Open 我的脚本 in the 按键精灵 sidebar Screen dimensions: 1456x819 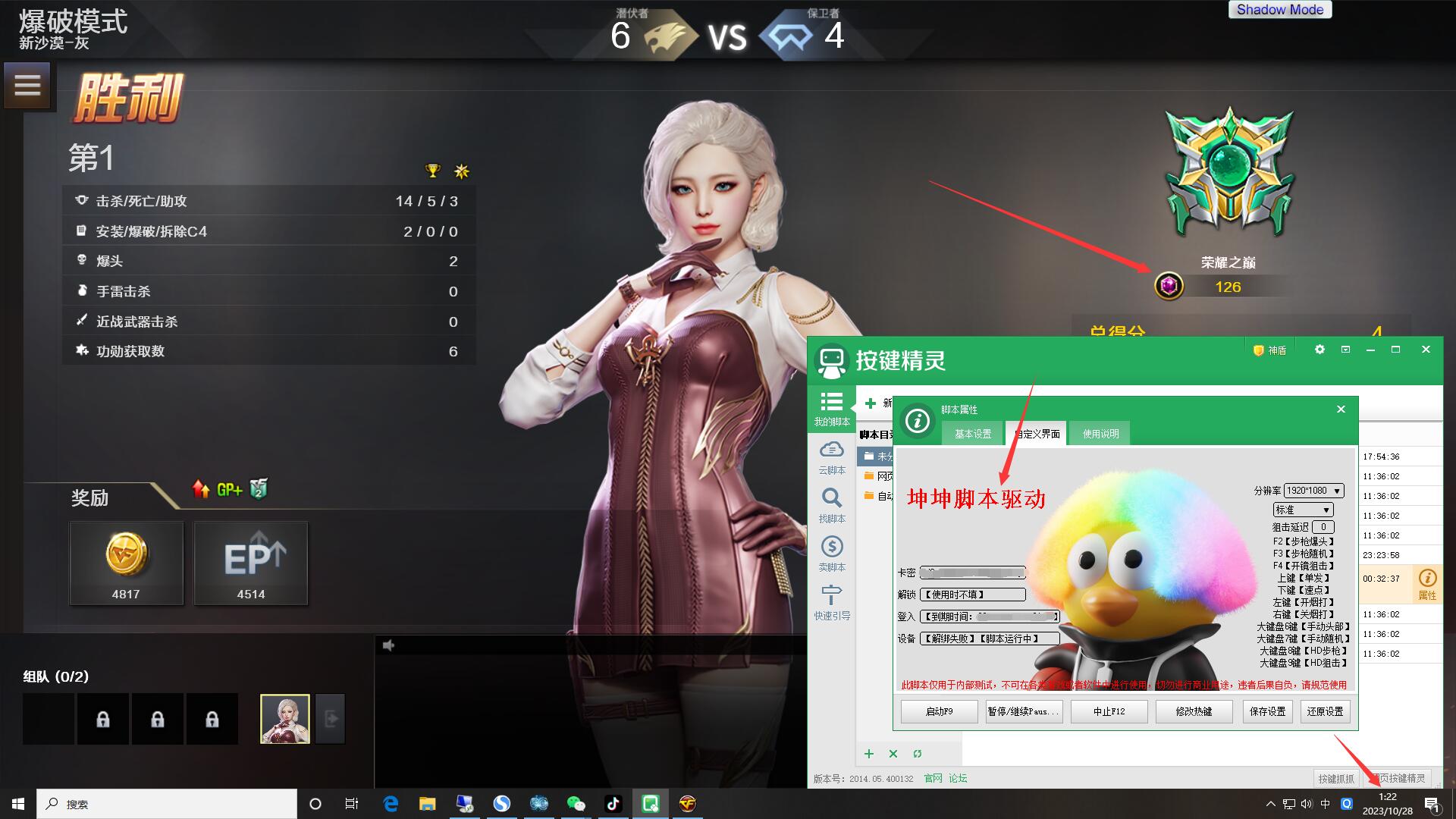point(832,409)
